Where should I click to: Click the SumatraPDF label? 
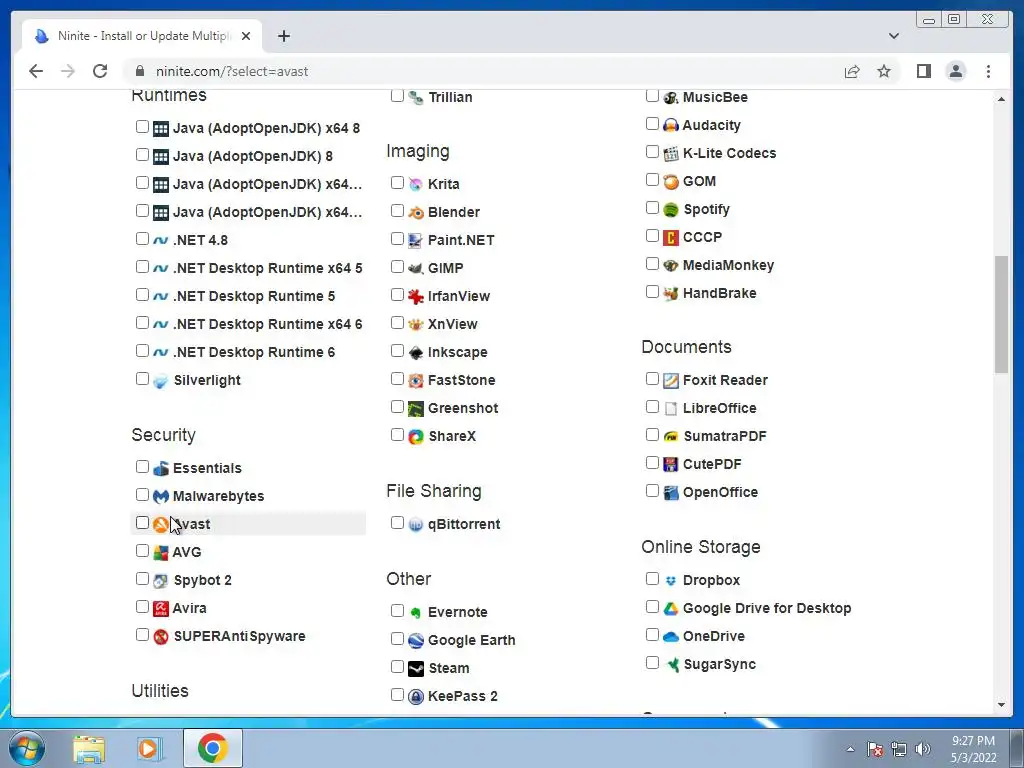point(725,436)
